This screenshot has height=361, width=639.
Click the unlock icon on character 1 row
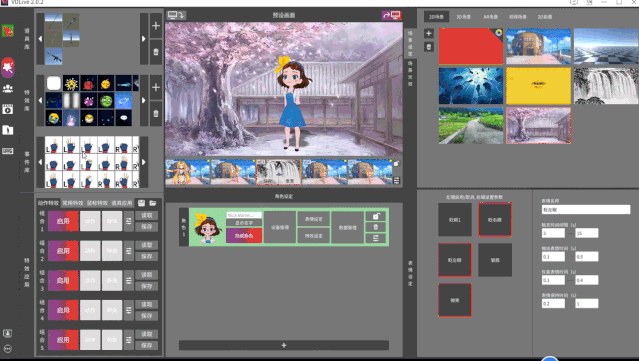(375, 216)
